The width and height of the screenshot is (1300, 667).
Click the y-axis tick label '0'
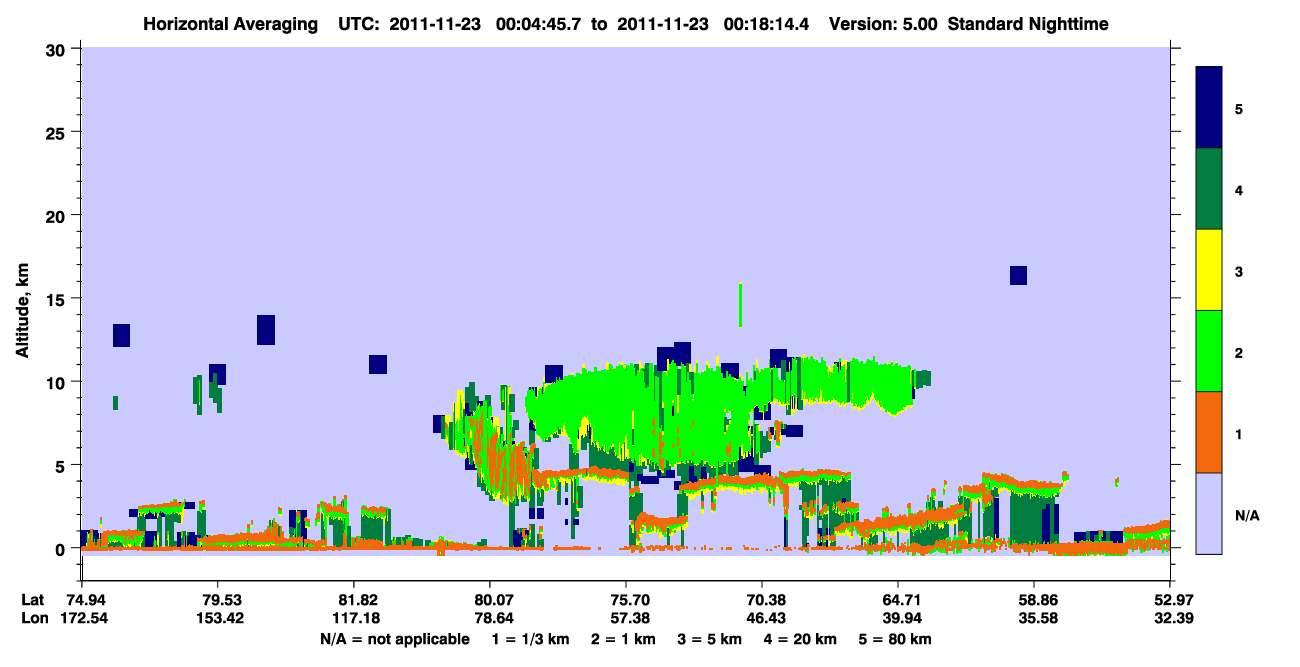click(x=62, y=548)
